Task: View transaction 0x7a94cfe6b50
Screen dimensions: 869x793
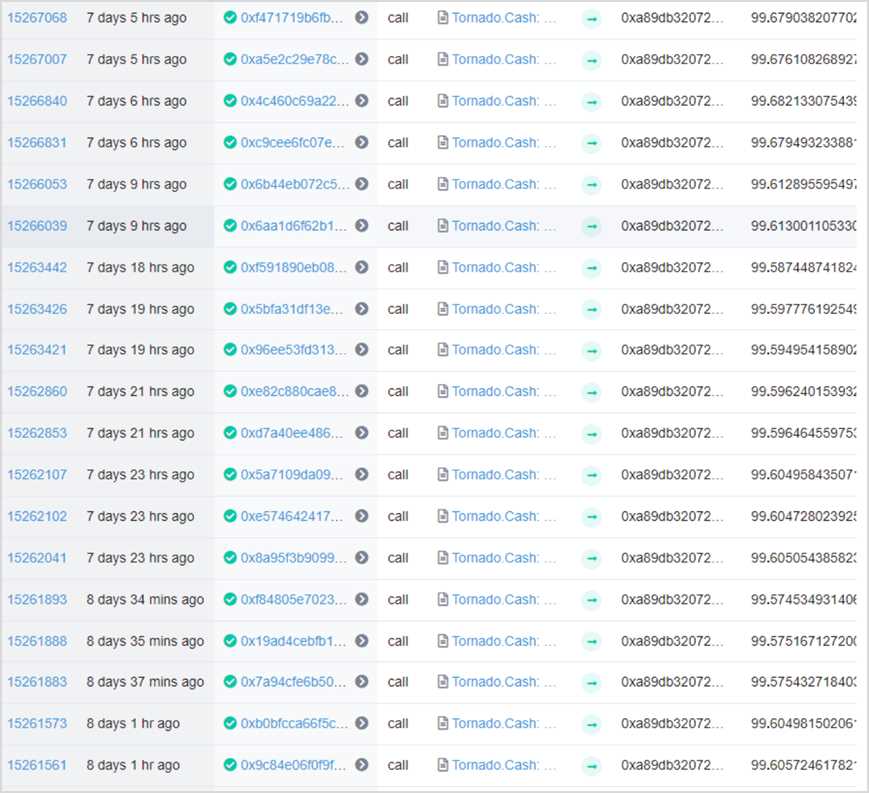Action: (294, 682)
